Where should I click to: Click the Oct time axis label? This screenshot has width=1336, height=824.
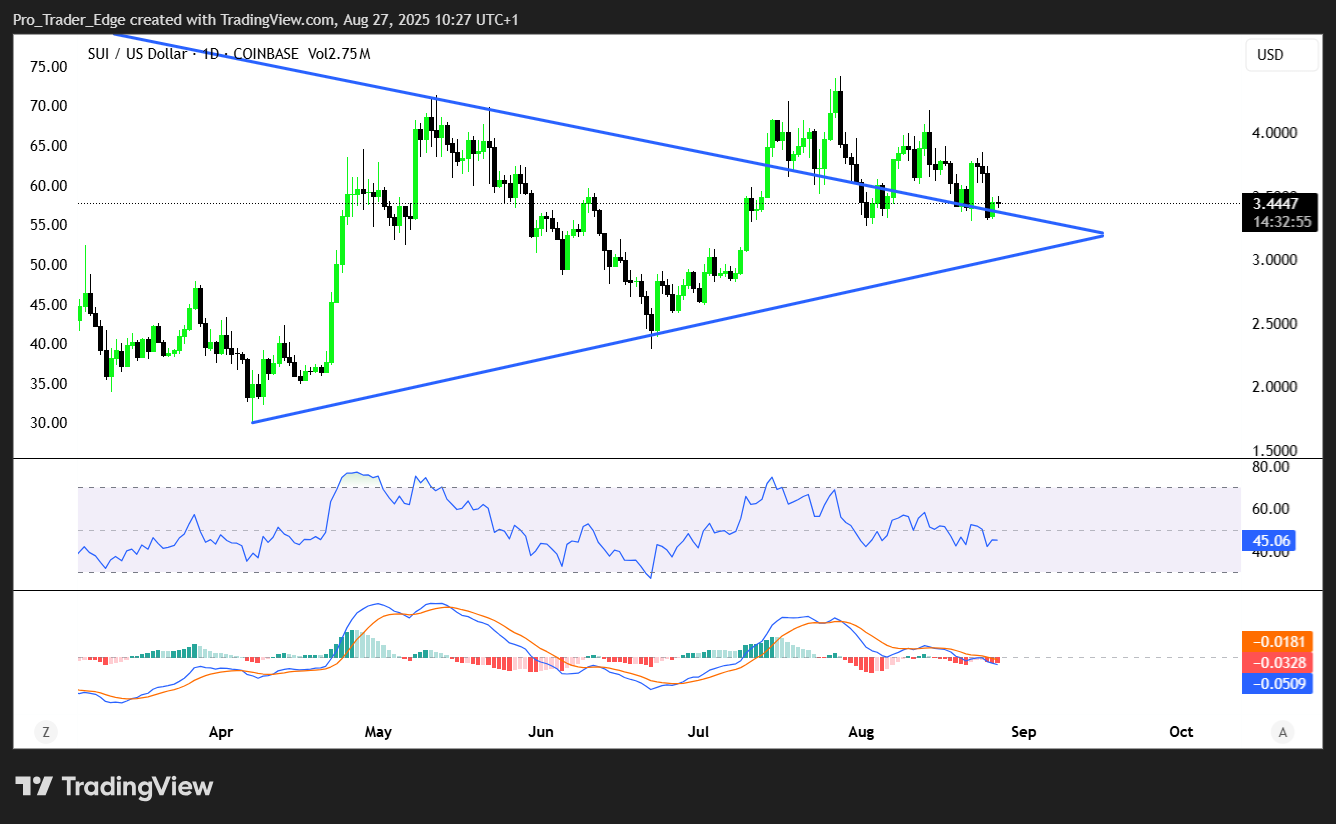pyautogui.click(x=1181, y=732)
